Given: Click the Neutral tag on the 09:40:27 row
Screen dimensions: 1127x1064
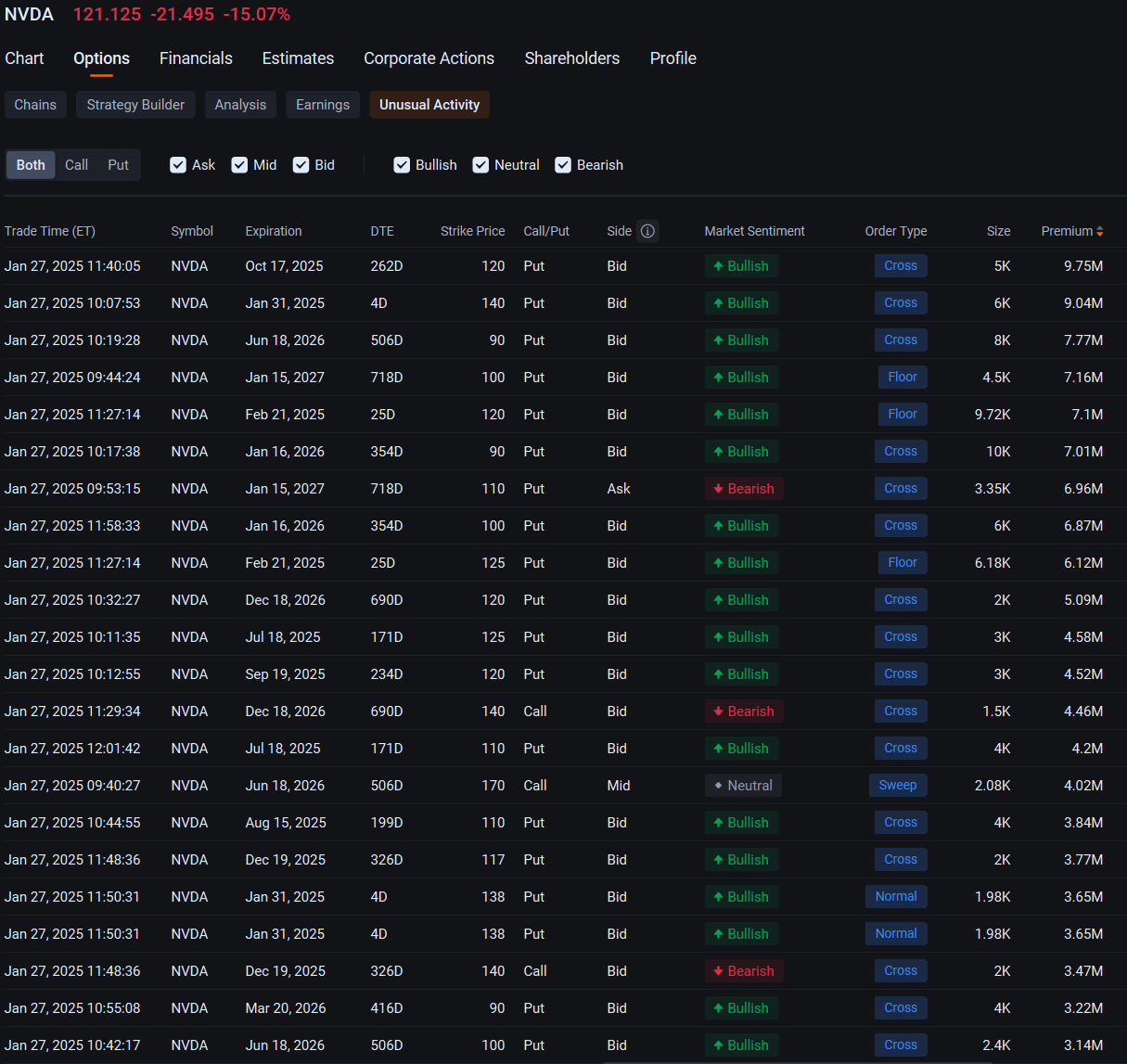Looking at the screenshot, I should pyautogui.click(x=743, y=786).
